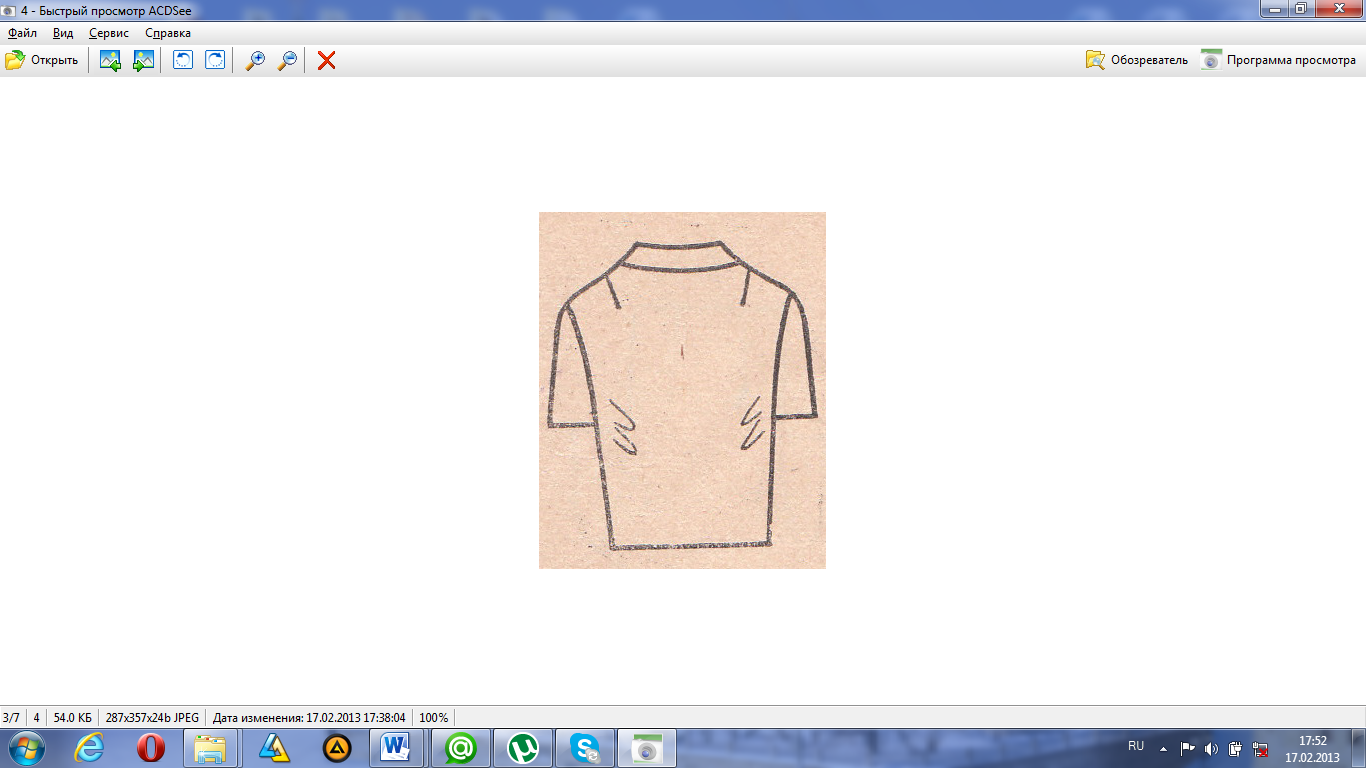This screenshot has height=768, width=1366.
Task: Rotate image counterclockwise icon
Action: coord(183,60)
